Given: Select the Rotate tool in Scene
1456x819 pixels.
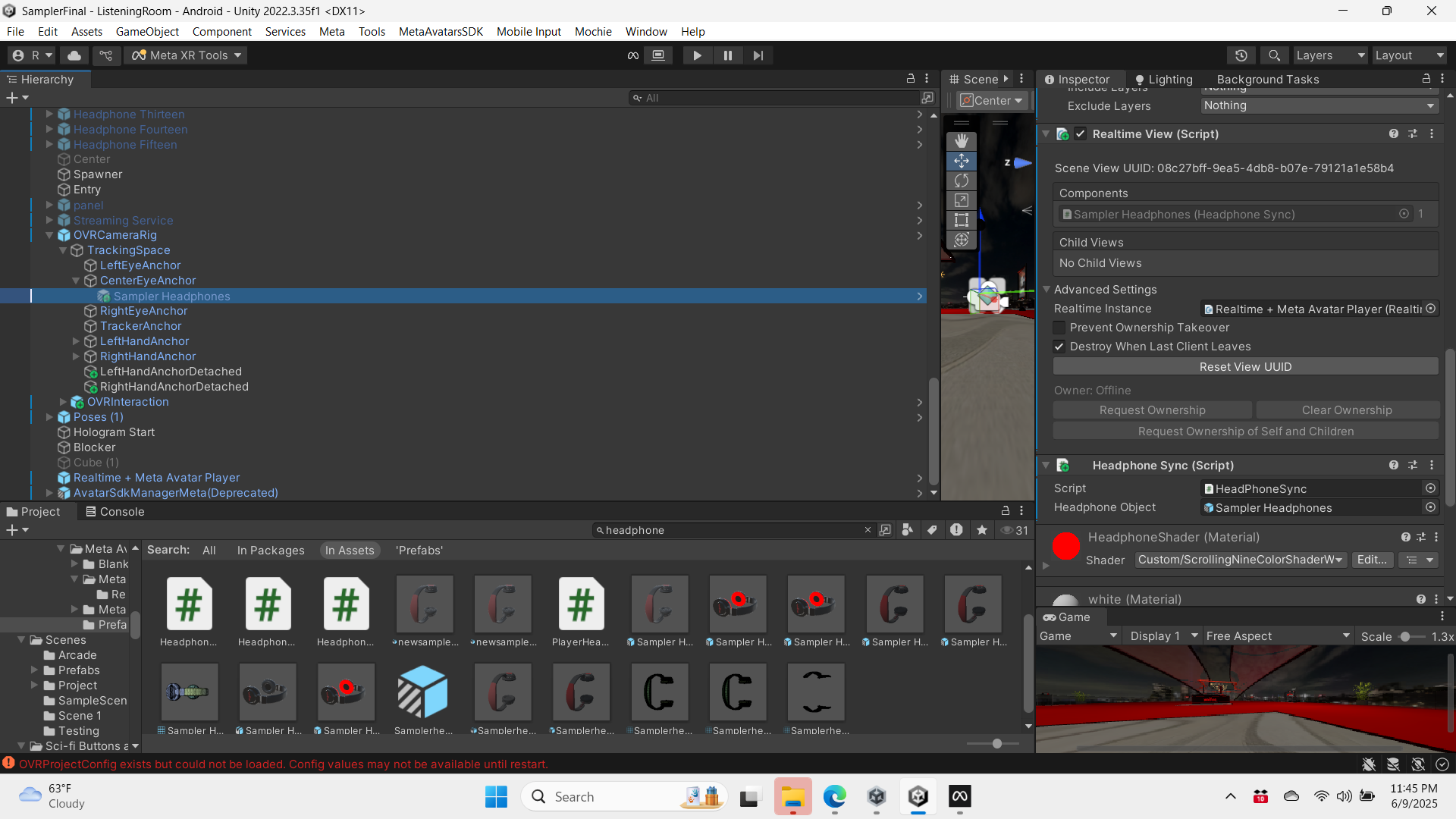Looking at the screenshot, I should [x=962, y=180].
